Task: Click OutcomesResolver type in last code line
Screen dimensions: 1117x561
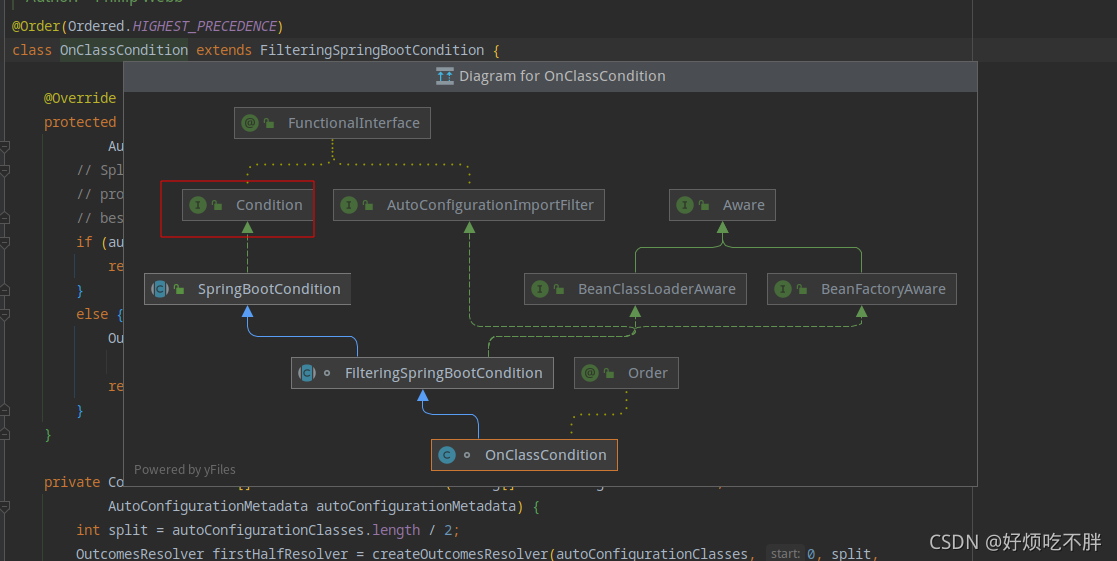Action: point(140,554)
